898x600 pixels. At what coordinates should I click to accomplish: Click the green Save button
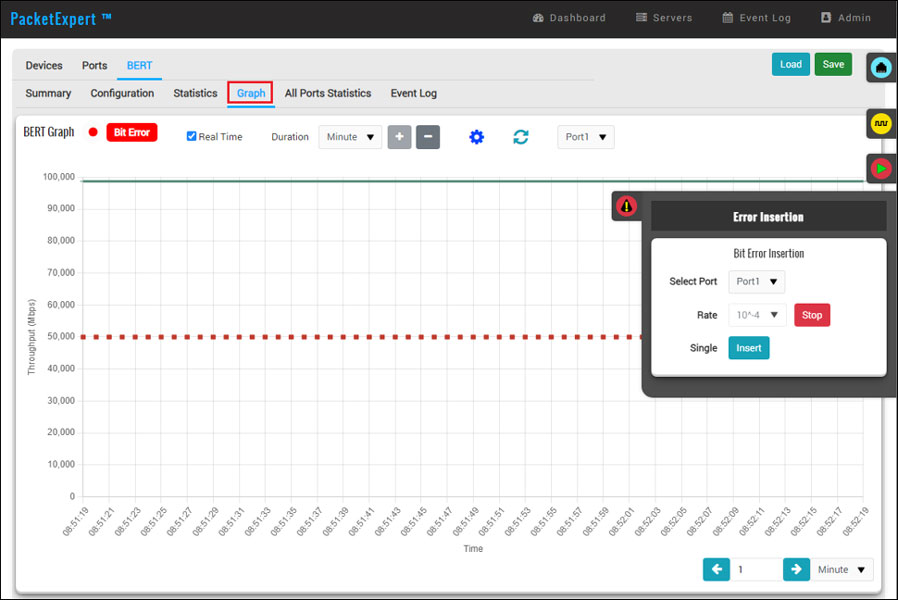[x=833, y=64]
